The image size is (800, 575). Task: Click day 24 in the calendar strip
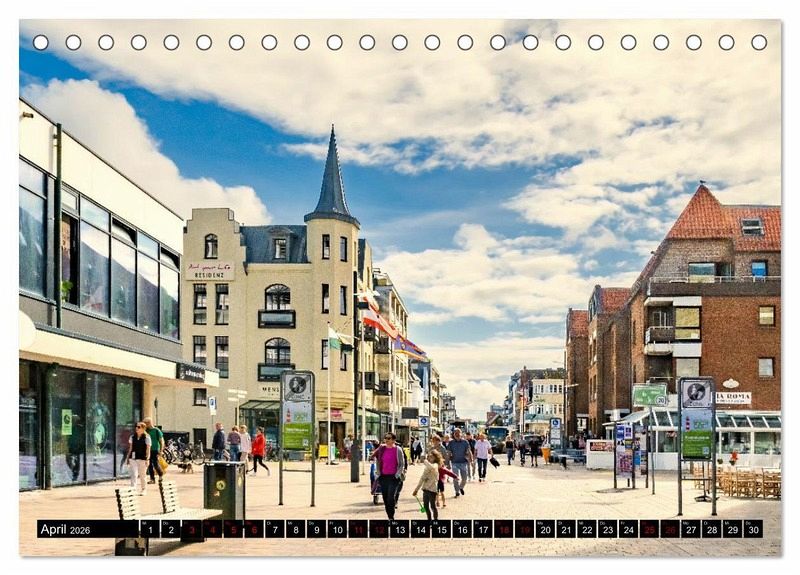(x=628, y=529)
